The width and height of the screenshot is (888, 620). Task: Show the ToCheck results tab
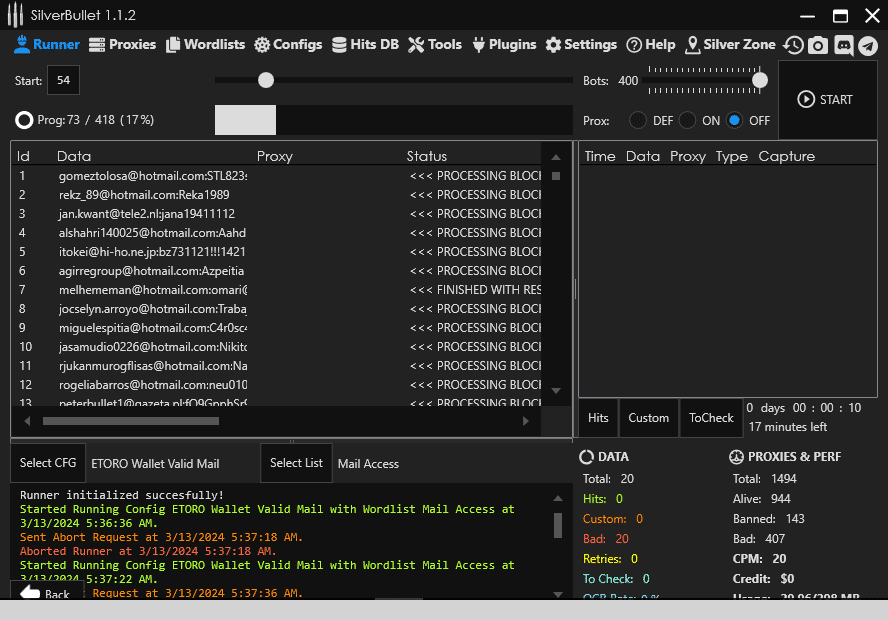pyautogui.click(x=711, y=418)
